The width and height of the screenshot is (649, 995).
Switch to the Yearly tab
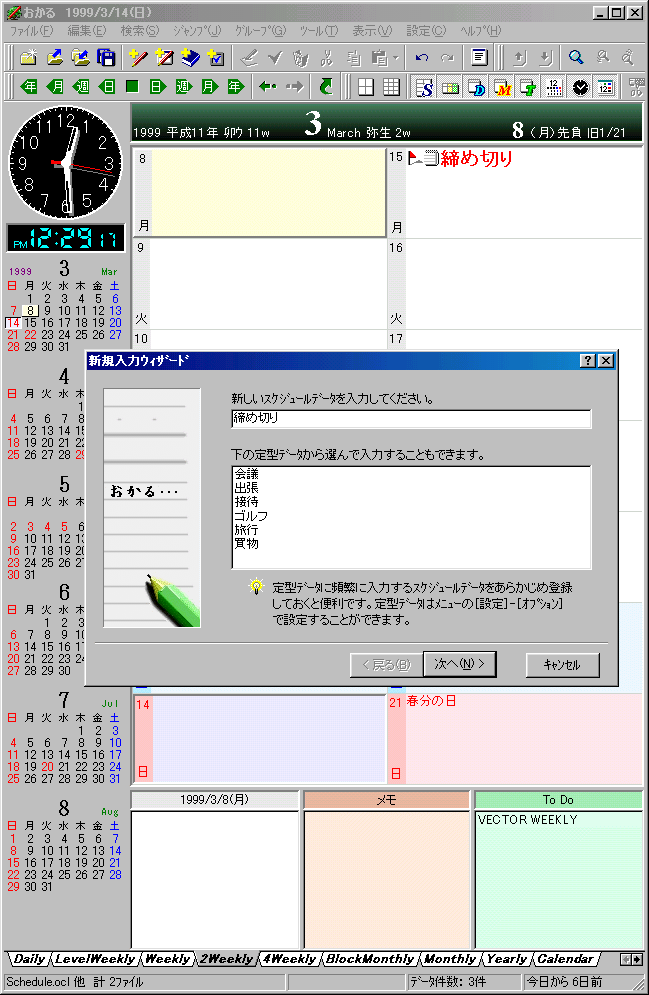506,959
